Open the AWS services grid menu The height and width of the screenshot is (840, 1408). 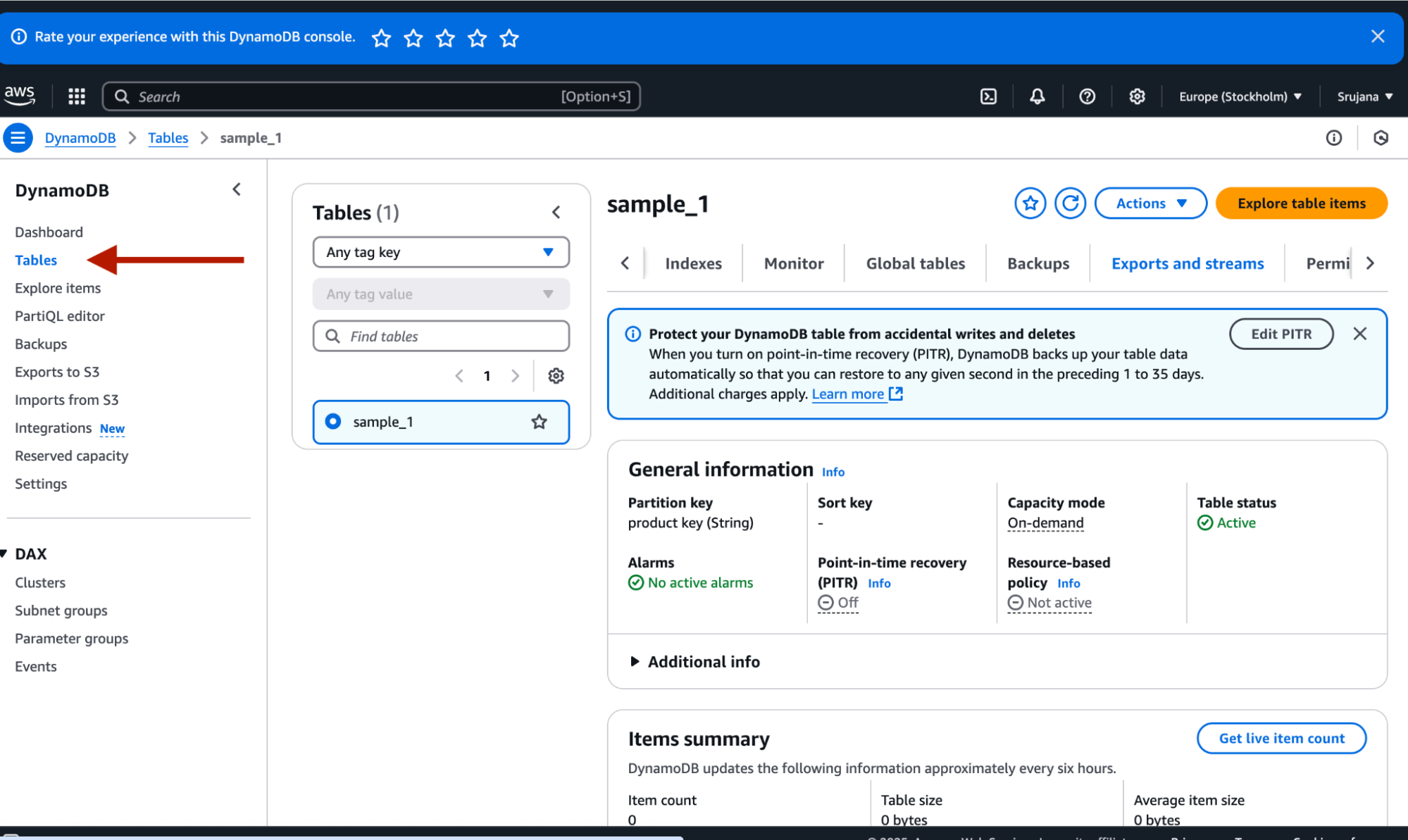[77, 96]
